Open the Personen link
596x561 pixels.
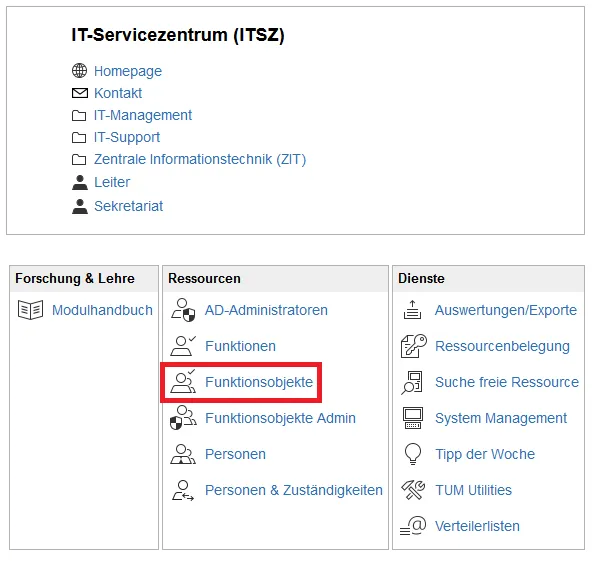pos(235,454)
